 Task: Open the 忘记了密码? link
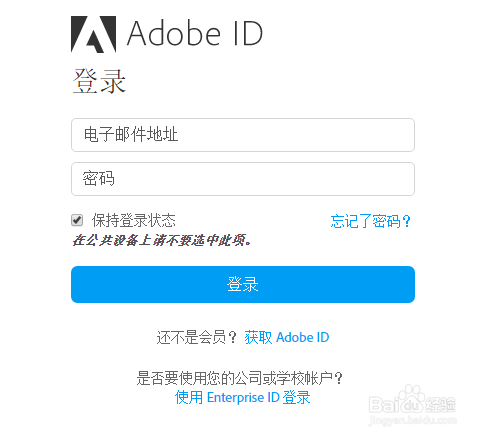tap(370, 221)
